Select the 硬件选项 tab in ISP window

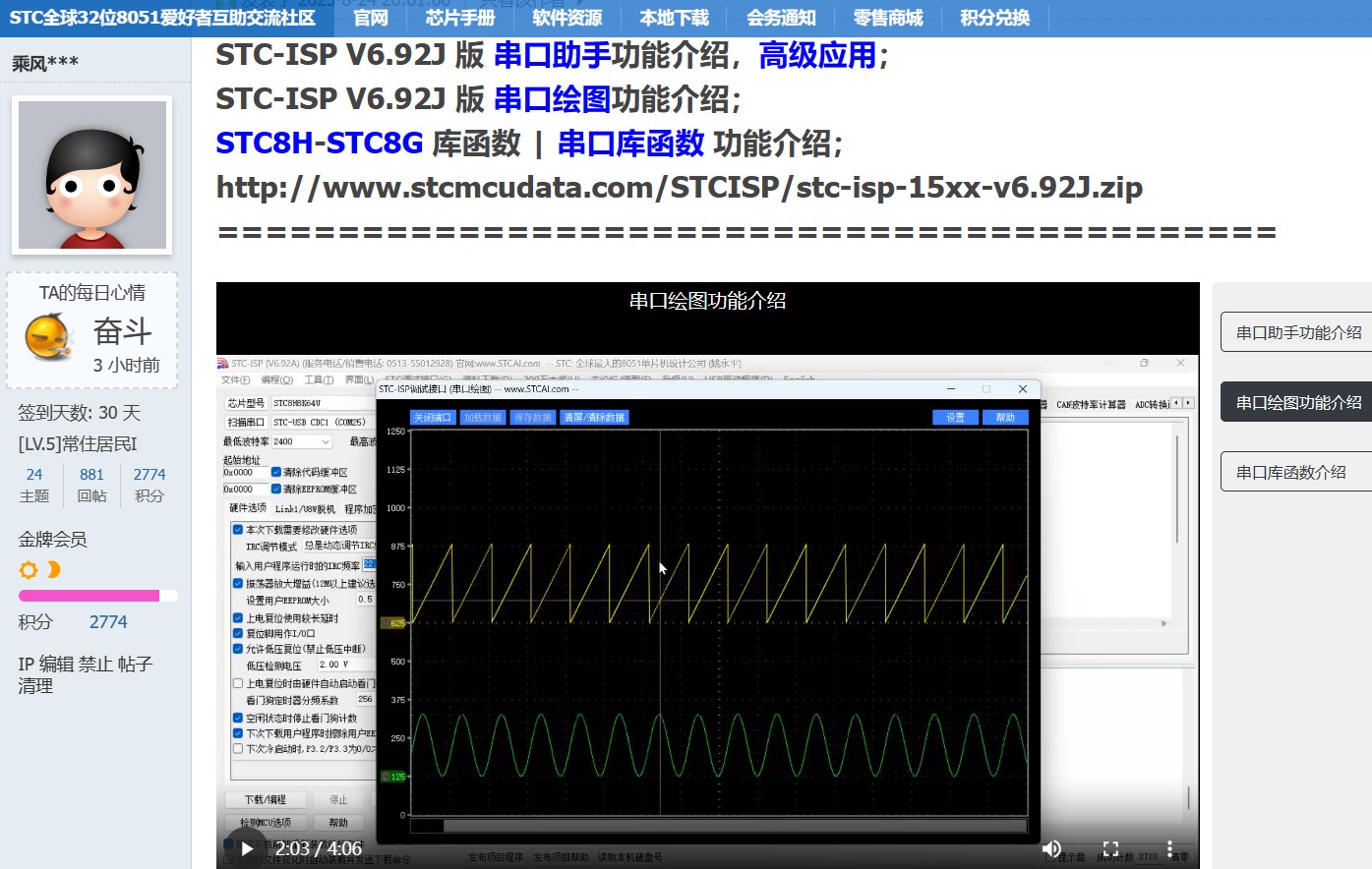point(247,508)
